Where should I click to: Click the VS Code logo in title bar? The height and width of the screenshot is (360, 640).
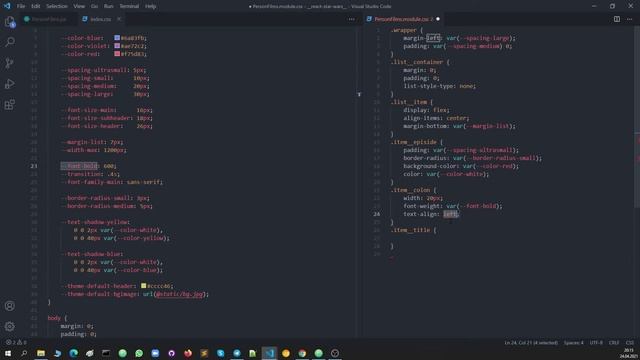click(7, 6)
